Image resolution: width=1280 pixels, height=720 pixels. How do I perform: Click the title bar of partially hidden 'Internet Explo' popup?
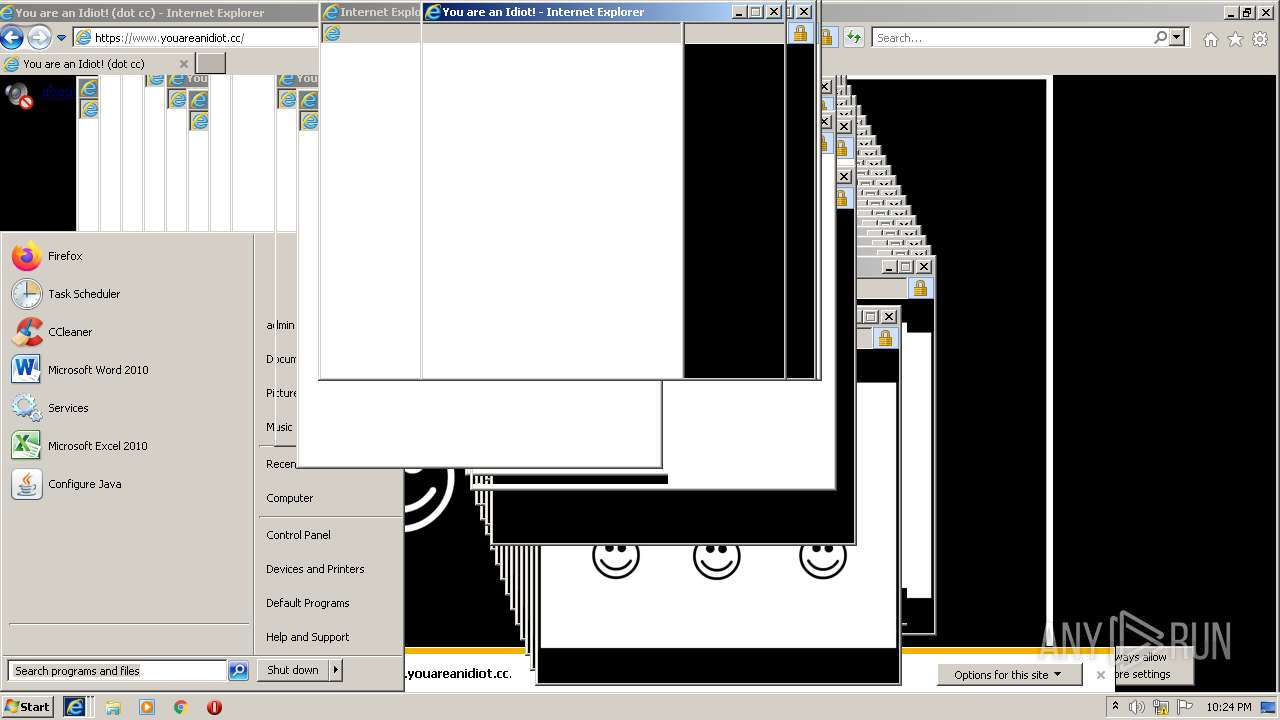tap(372, 12)
